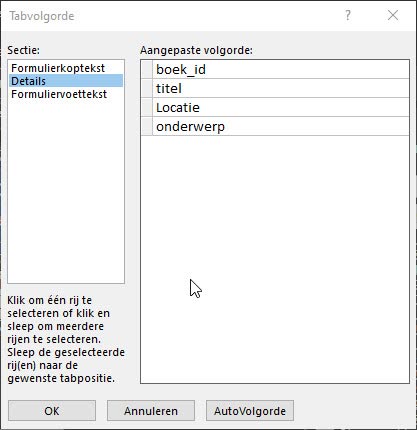Click the Aangepaste volgorde label
The height and width of the screenshot is (430, 417).
tap(196, 50)
